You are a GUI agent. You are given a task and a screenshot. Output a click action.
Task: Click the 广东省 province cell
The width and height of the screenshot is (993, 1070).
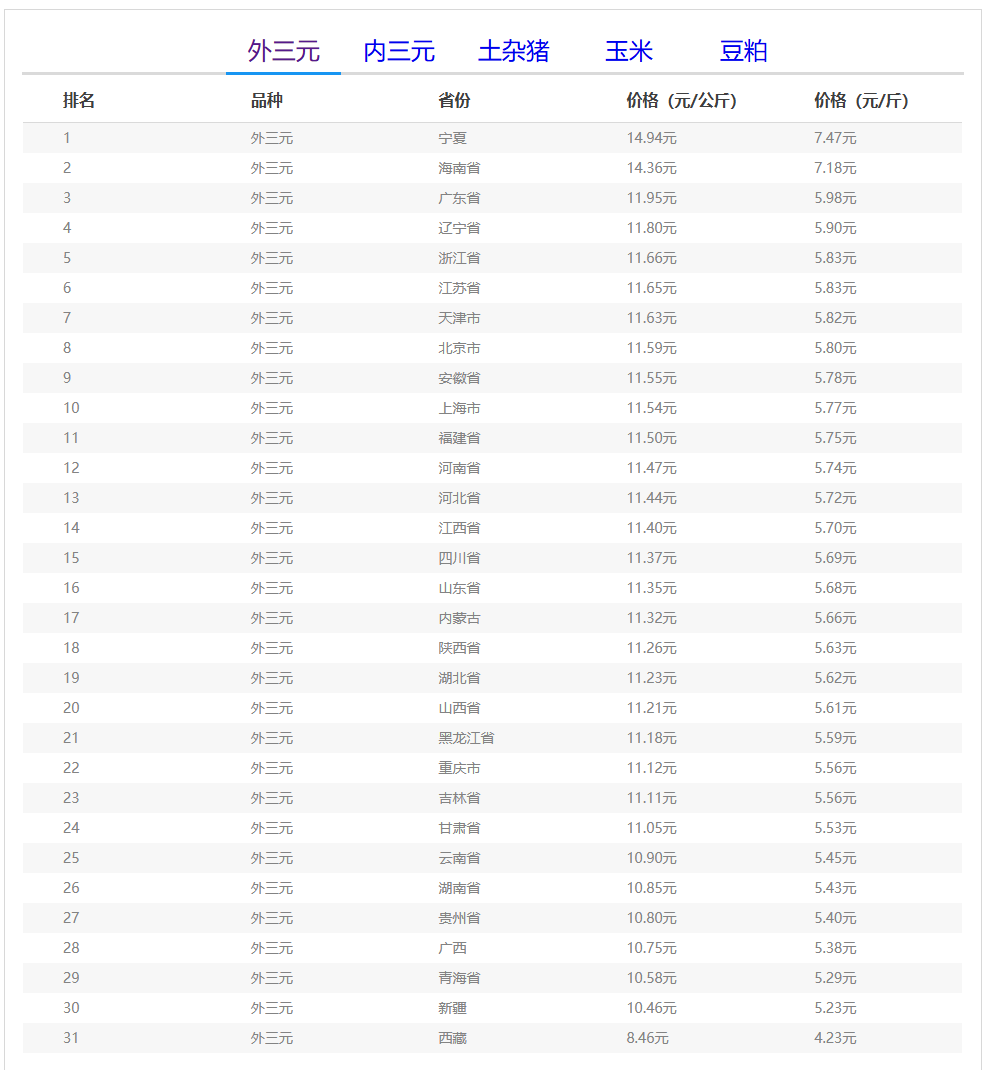click(x=459, y=198)
